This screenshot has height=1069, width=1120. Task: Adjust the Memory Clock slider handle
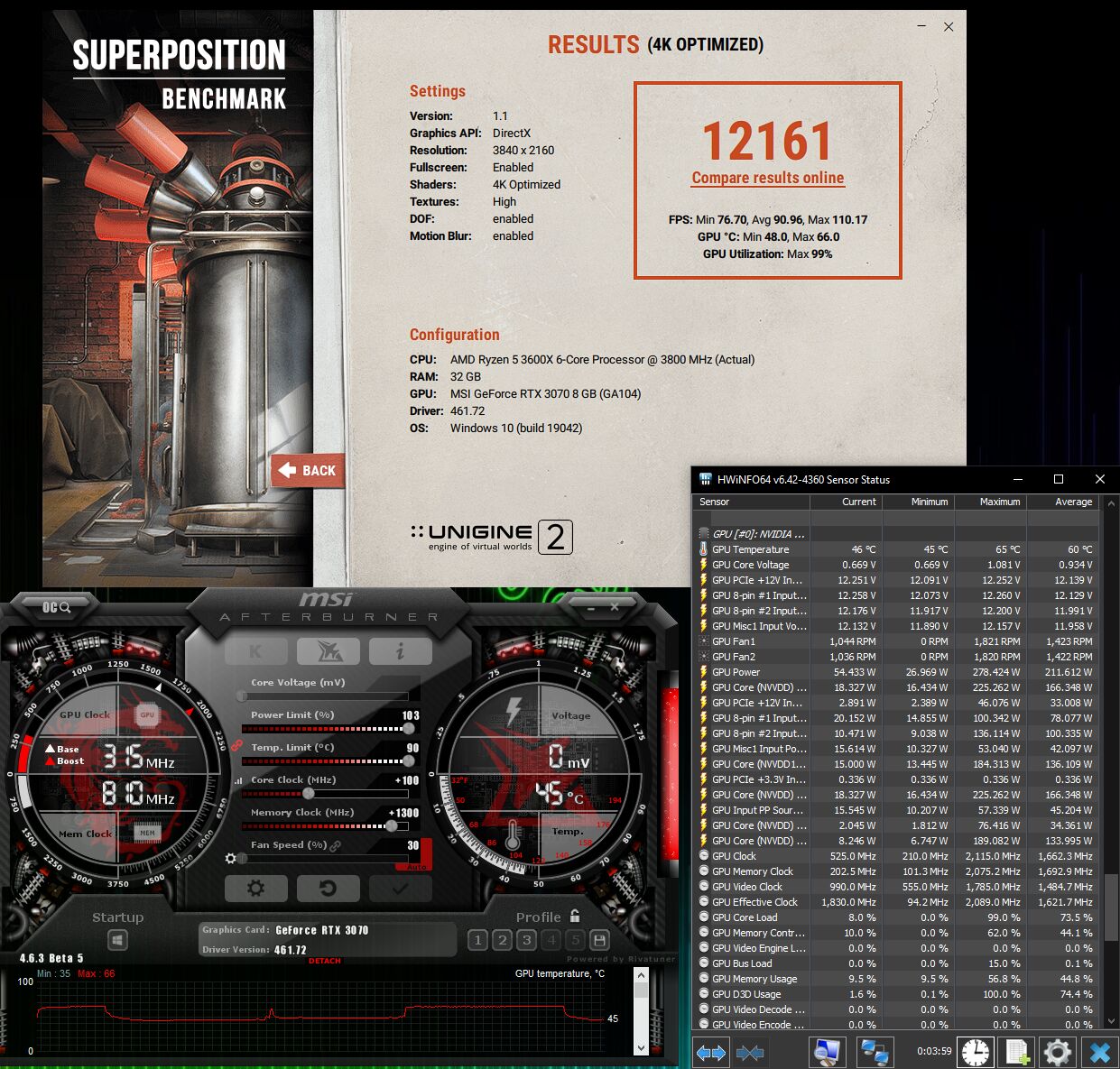coord(391,825)
